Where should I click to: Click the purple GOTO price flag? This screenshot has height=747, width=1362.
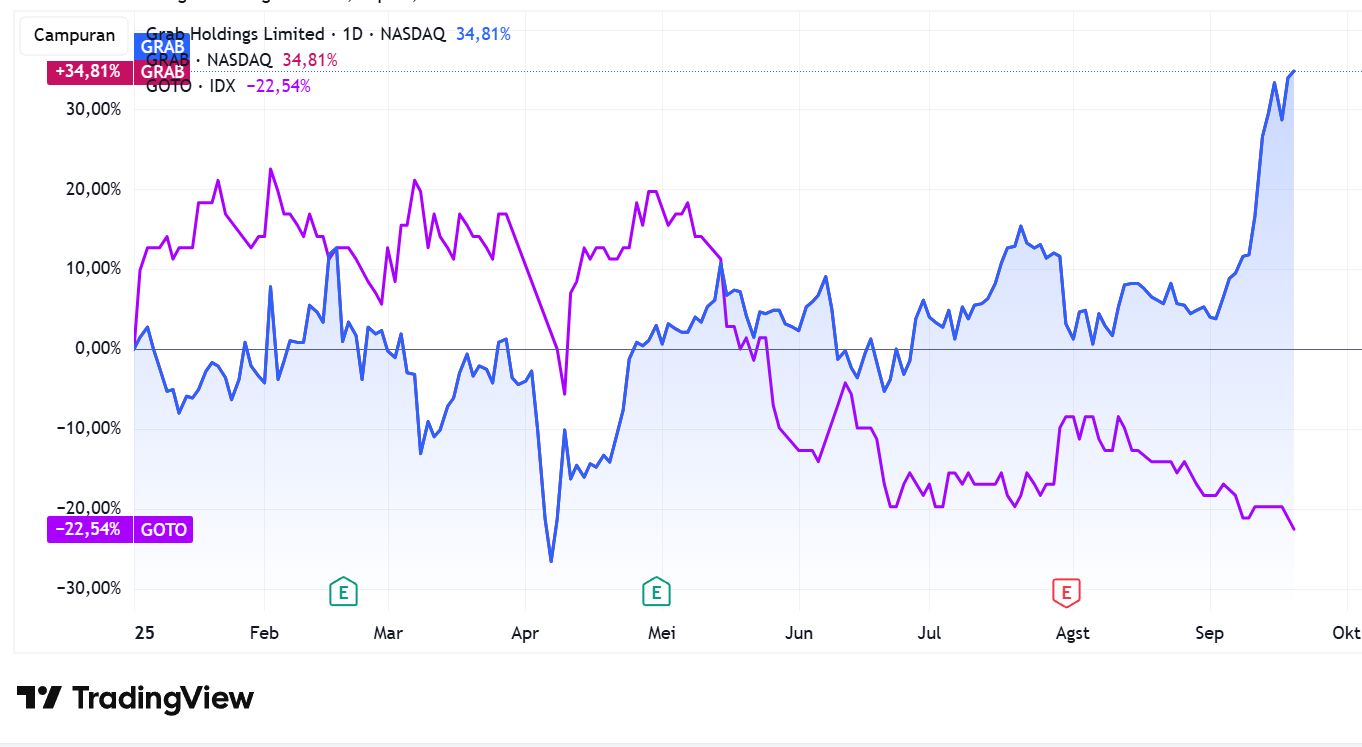(163, 529)
